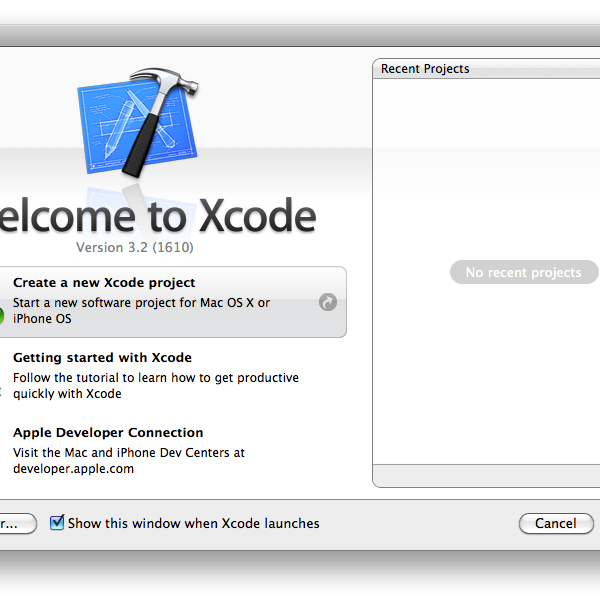This screenshot has height=605, width=600.
Task: Open 'Apple Developer Connection'
Action: pos(108,433)
